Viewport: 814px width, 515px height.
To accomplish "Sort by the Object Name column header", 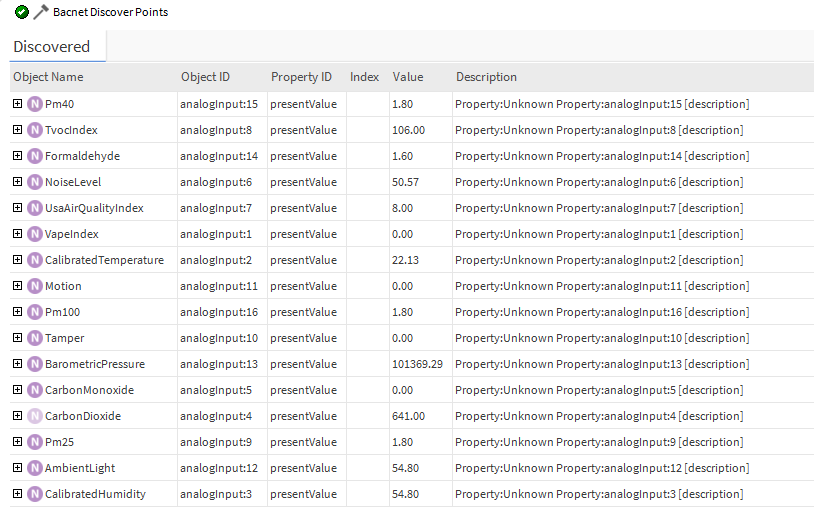I will pos(48,77).
